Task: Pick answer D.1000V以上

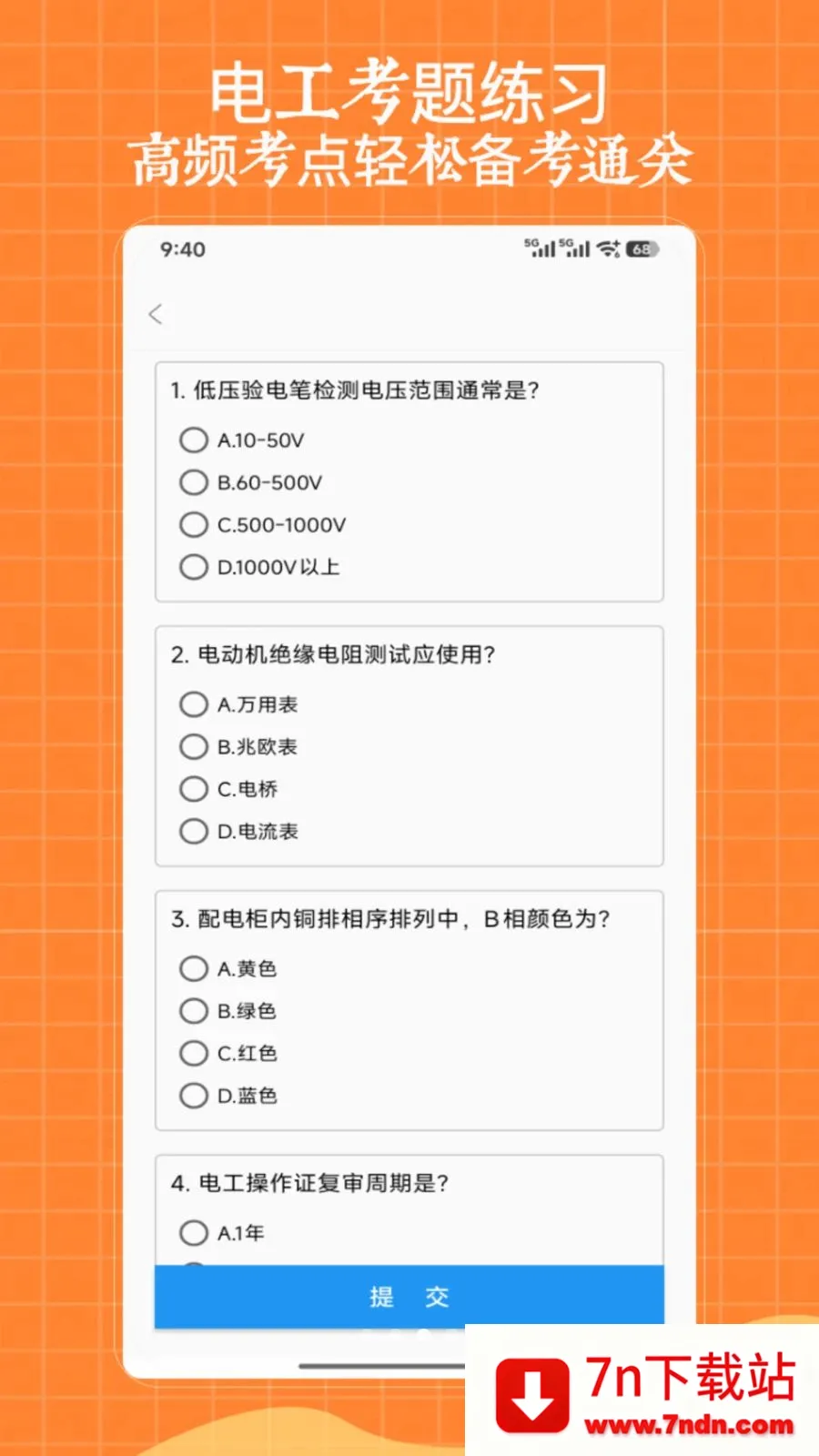Action: [194, 567]
